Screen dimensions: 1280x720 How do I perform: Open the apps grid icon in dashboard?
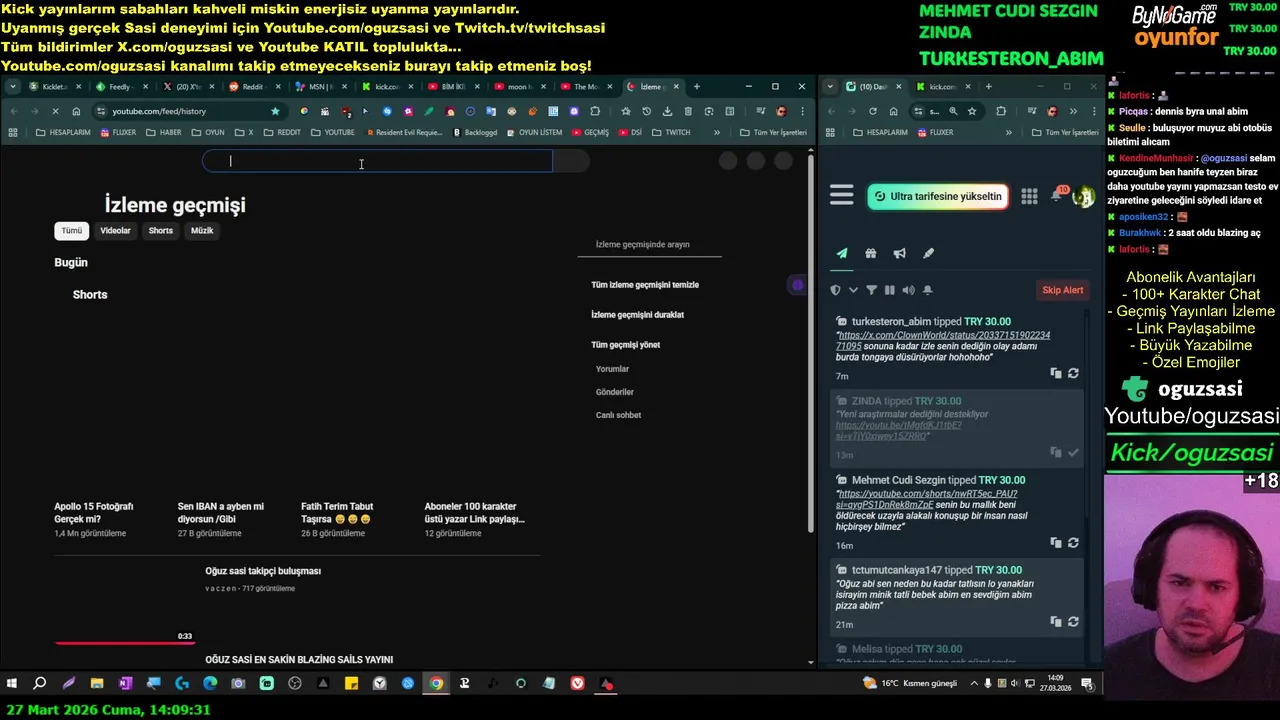(x=1029, y=196)
